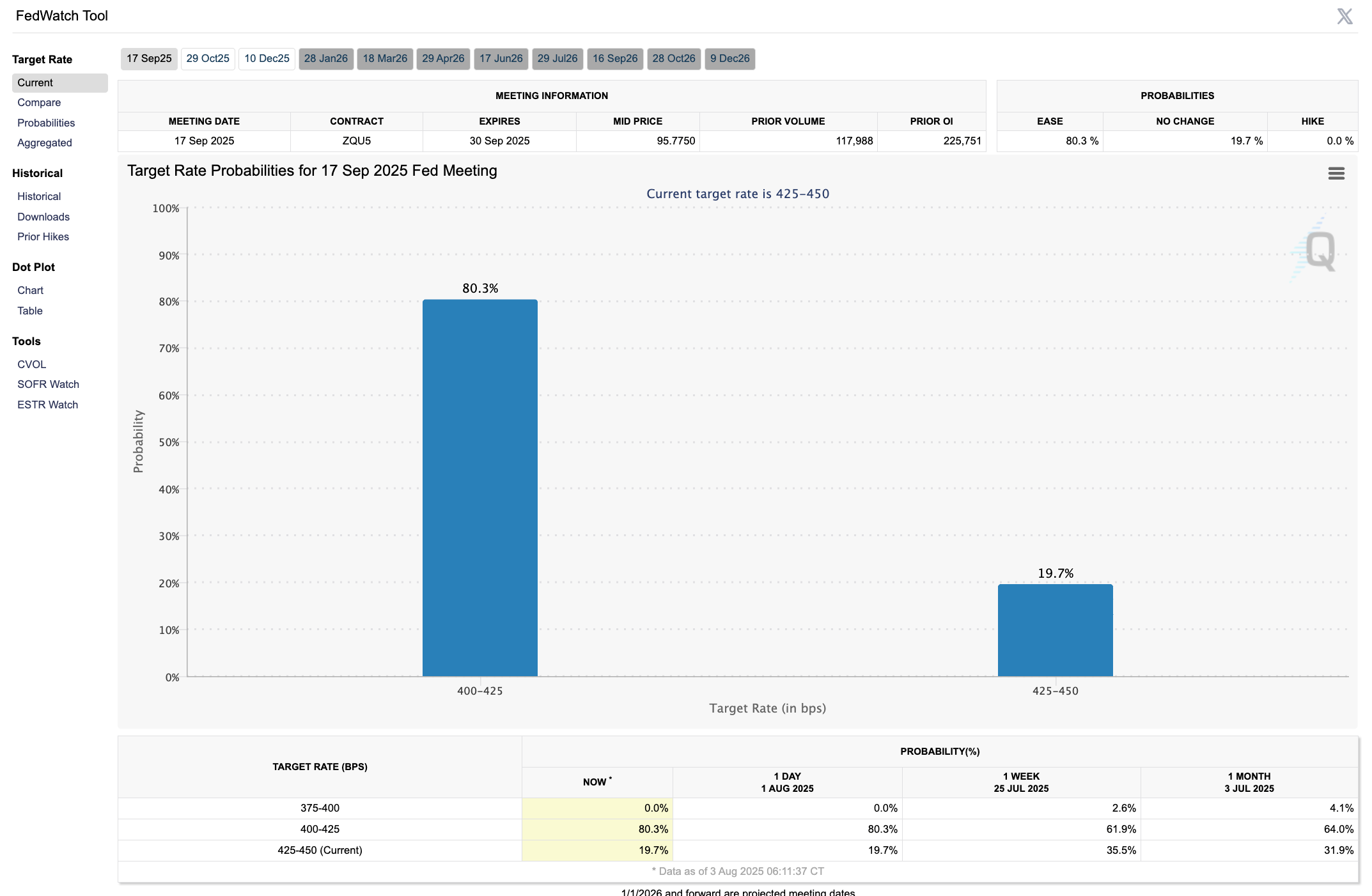Screen dimensions: 1372x896
Task: Open the 28 Jan26 meeting tab
Action: [325, 59]
